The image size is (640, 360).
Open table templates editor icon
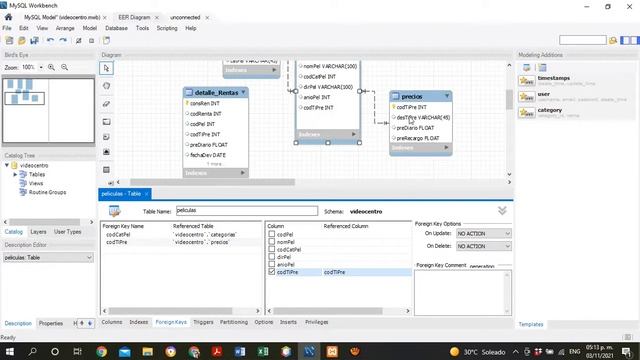pos(527,67)
